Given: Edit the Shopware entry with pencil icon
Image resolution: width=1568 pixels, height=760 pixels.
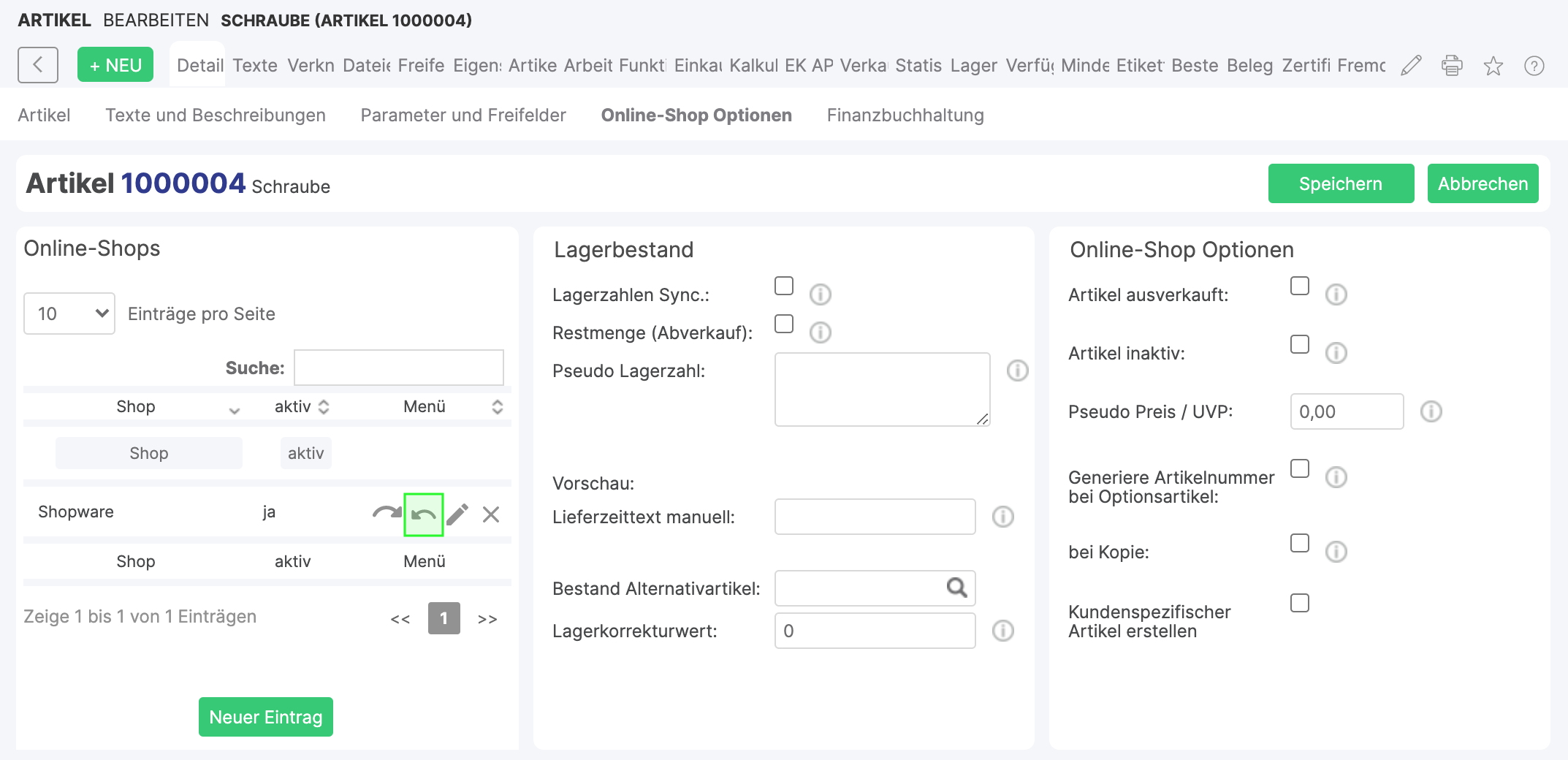Looking at the screenshot, I should [x=457, y=514].
